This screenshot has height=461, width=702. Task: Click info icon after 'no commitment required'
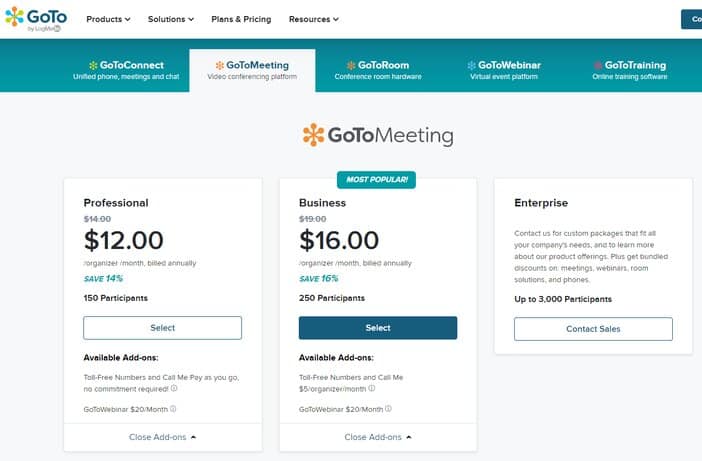click(x=174, y=388)
